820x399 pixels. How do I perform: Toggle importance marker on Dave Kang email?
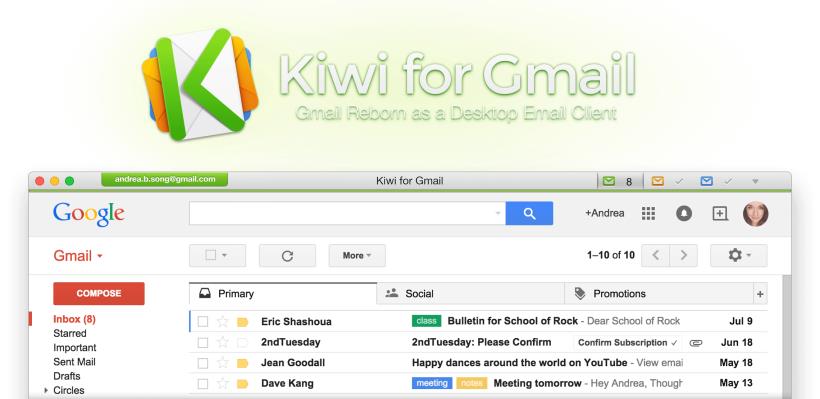click(242, 384)
